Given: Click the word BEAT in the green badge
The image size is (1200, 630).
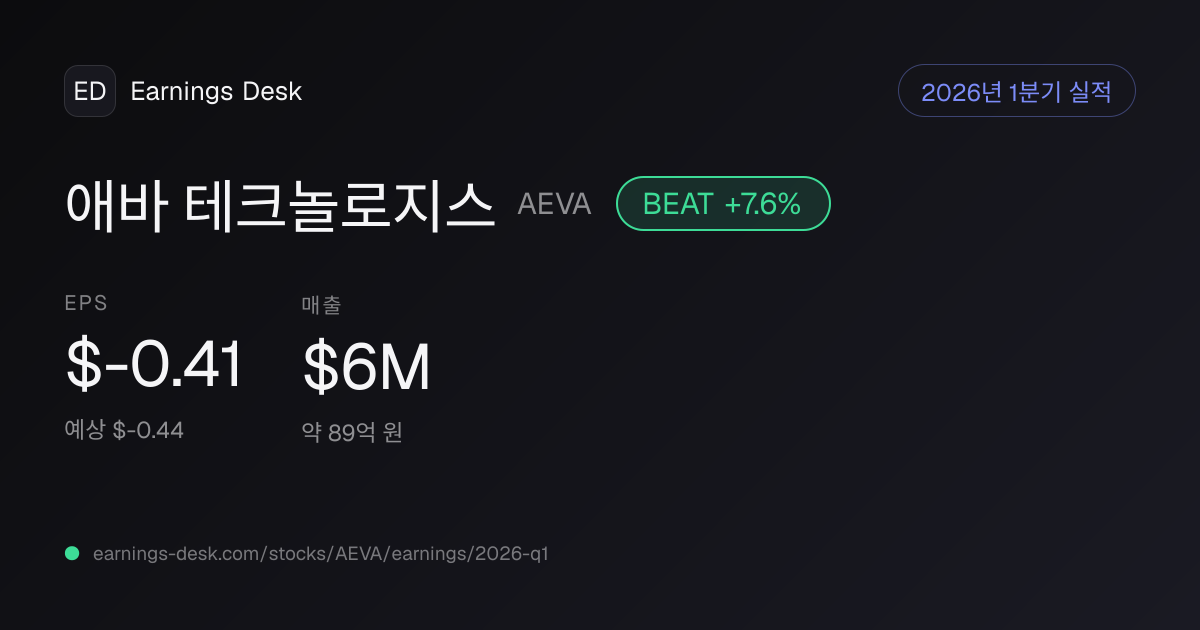Looking at the screenshot, I should pyautogui.click(x=678, y=204).
